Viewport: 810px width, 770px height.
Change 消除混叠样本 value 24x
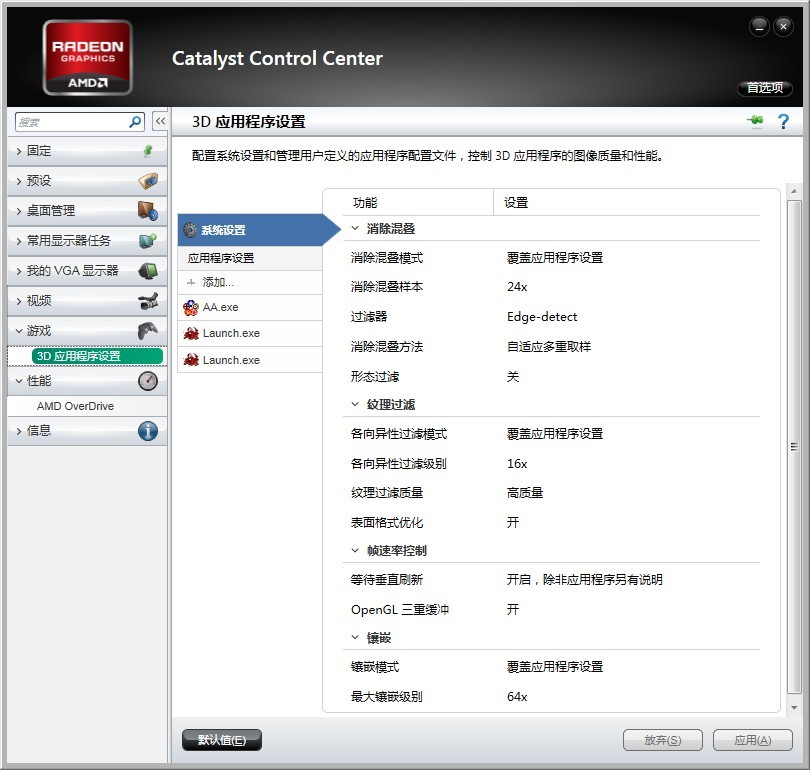pyautogui.click(x=517, y=287)
